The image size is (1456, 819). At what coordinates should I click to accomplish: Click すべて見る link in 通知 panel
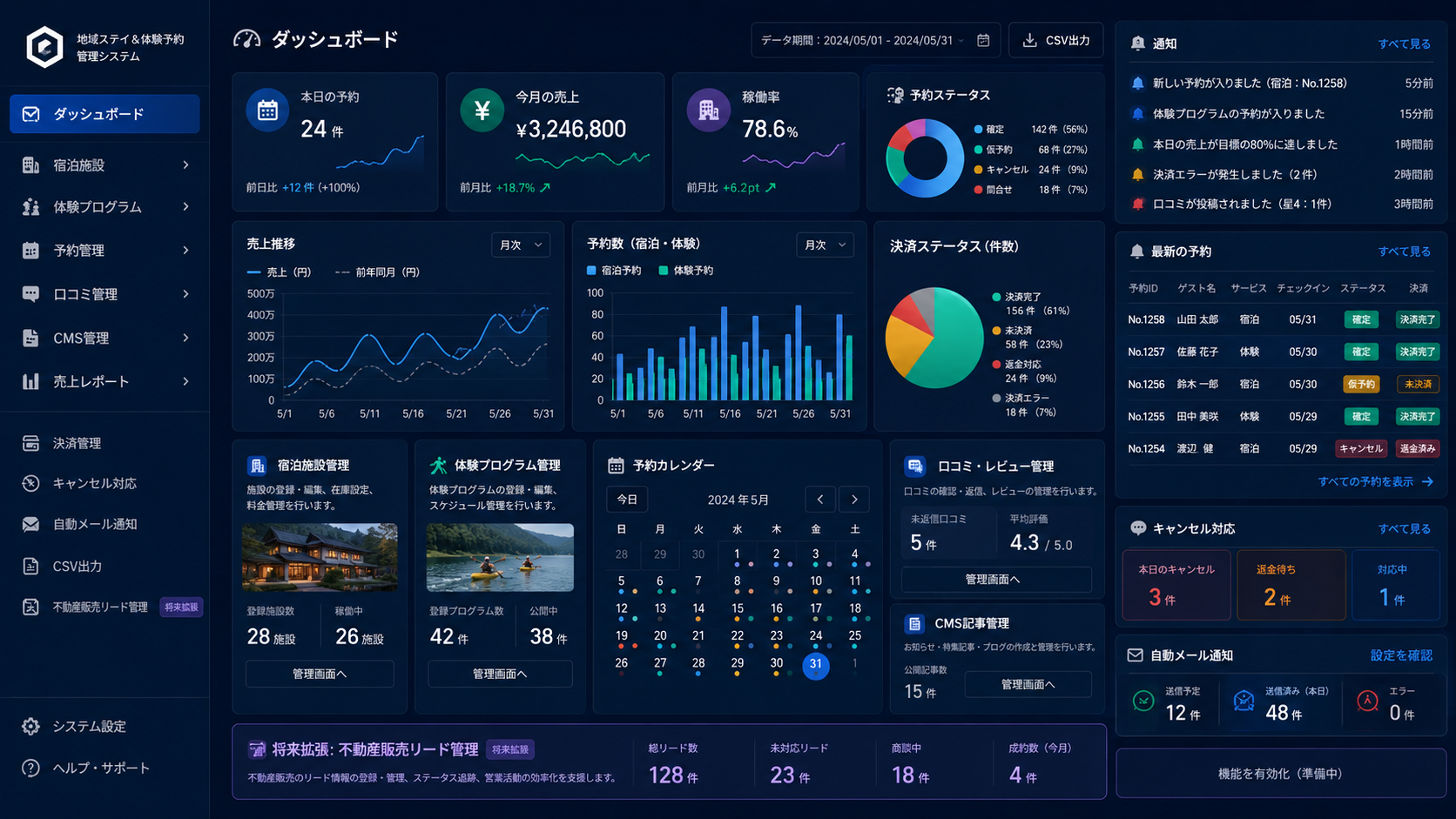click(x=1404, y=44)
